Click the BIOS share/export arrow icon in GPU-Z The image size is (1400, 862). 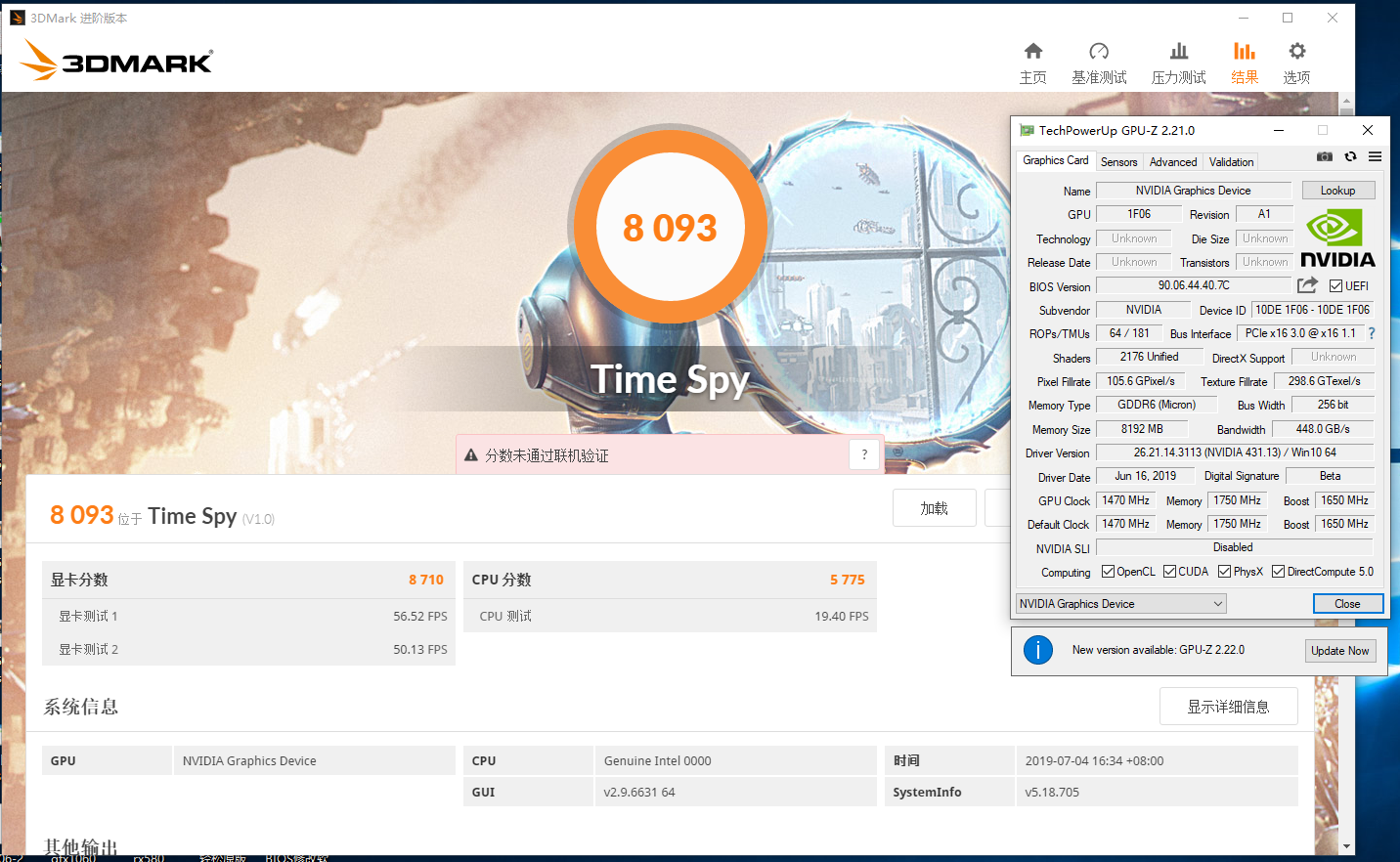point(1307,285)
